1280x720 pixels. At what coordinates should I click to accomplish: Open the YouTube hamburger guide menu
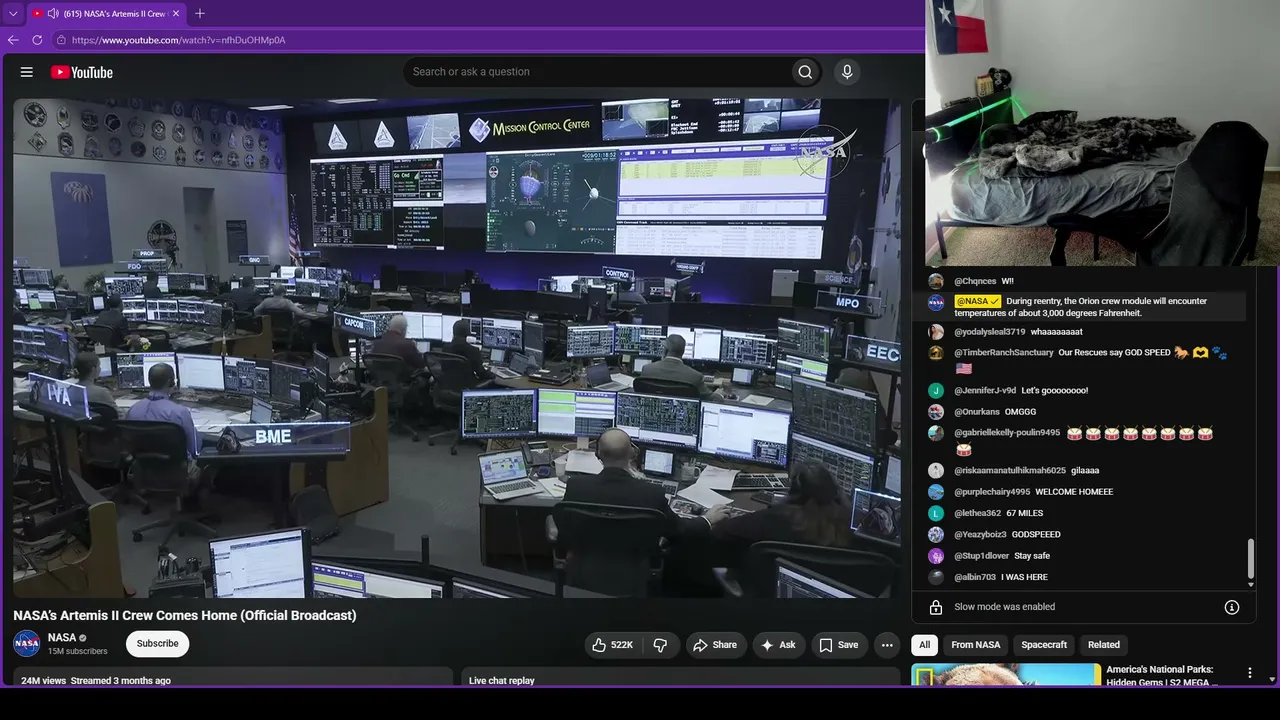(27, 72)
